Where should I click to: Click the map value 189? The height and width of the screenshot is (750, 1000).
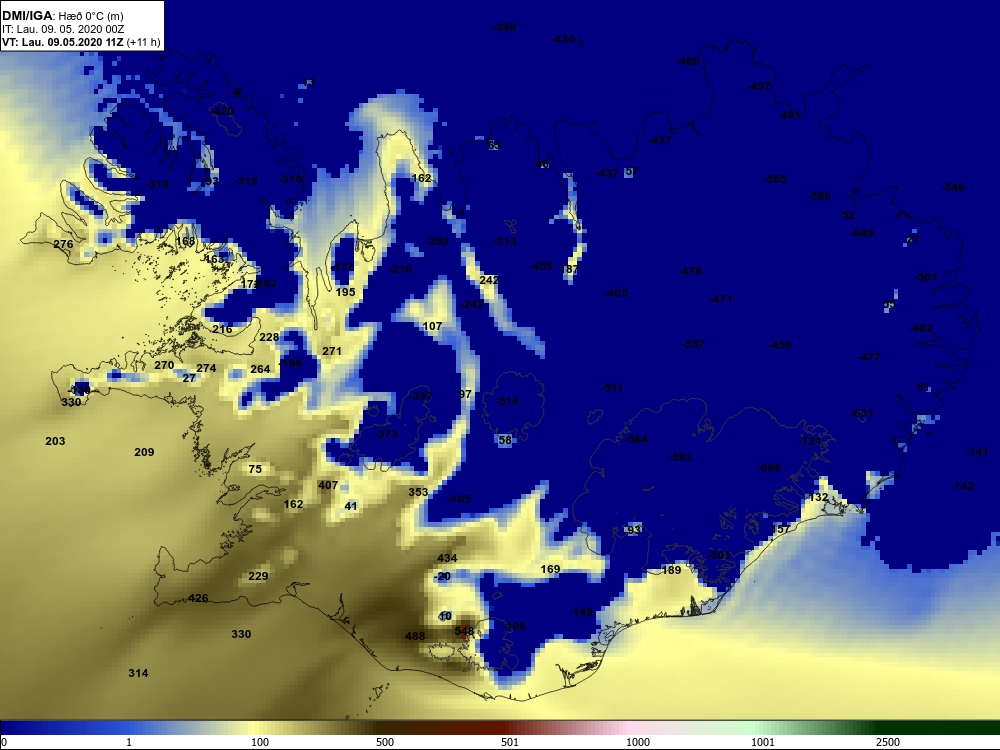[x=672, y=570]
